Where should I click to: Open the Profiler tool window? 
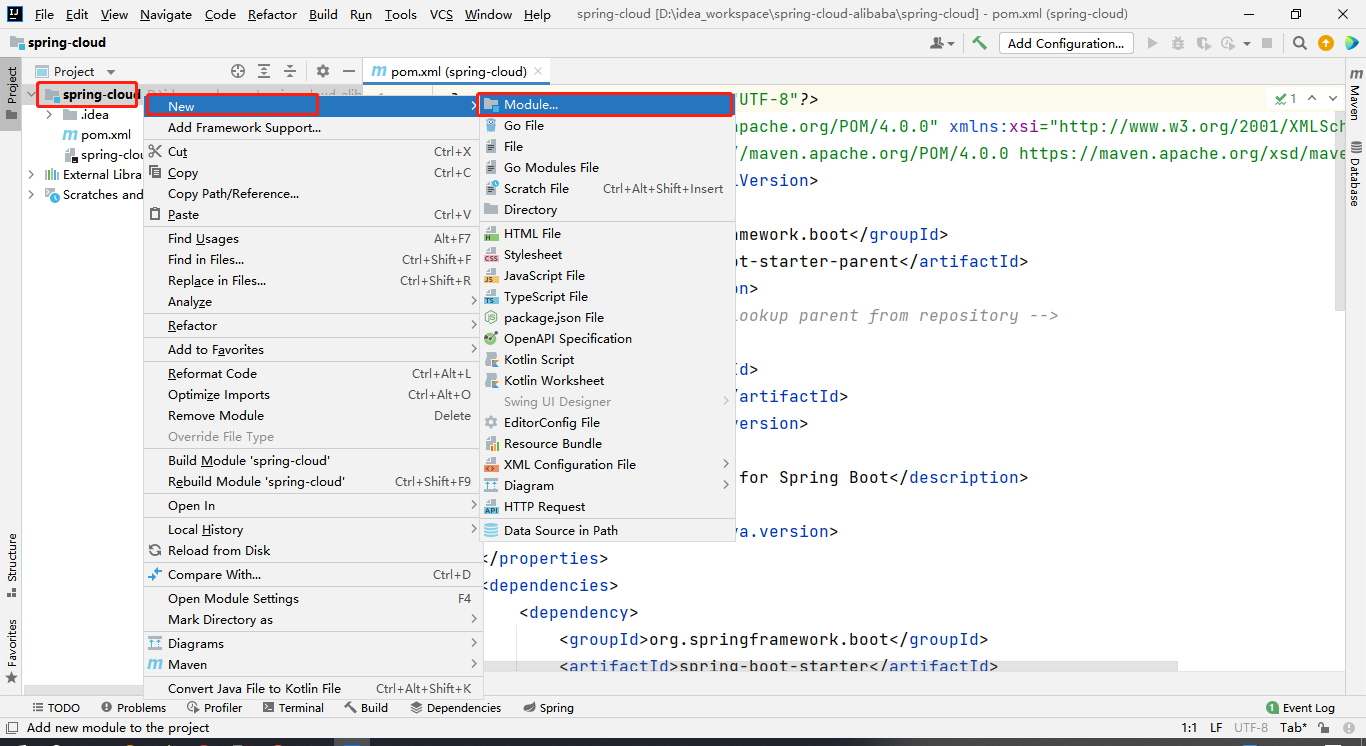pyautogui.click(x=214, y=707)
